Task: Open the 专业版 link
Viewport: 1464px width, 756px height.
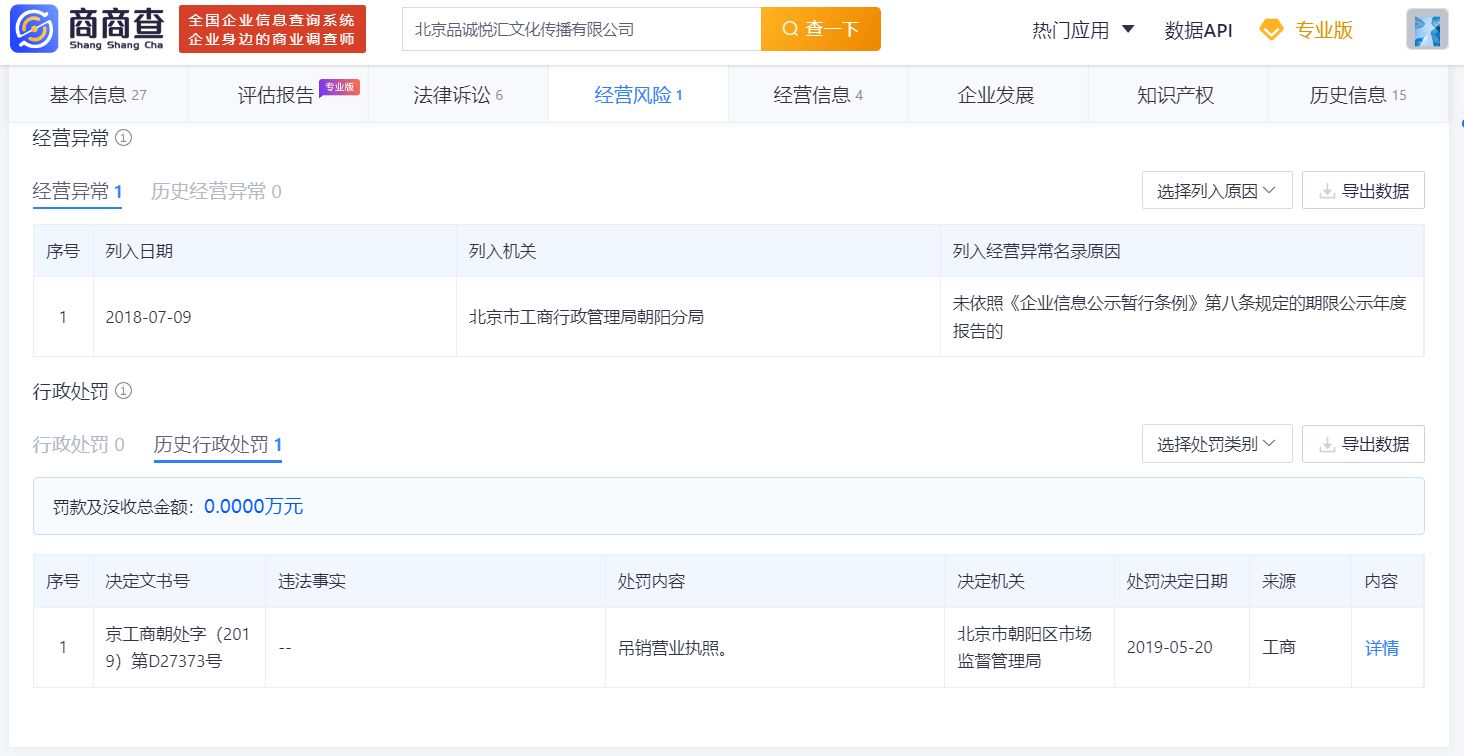Action: point(1324,30)
